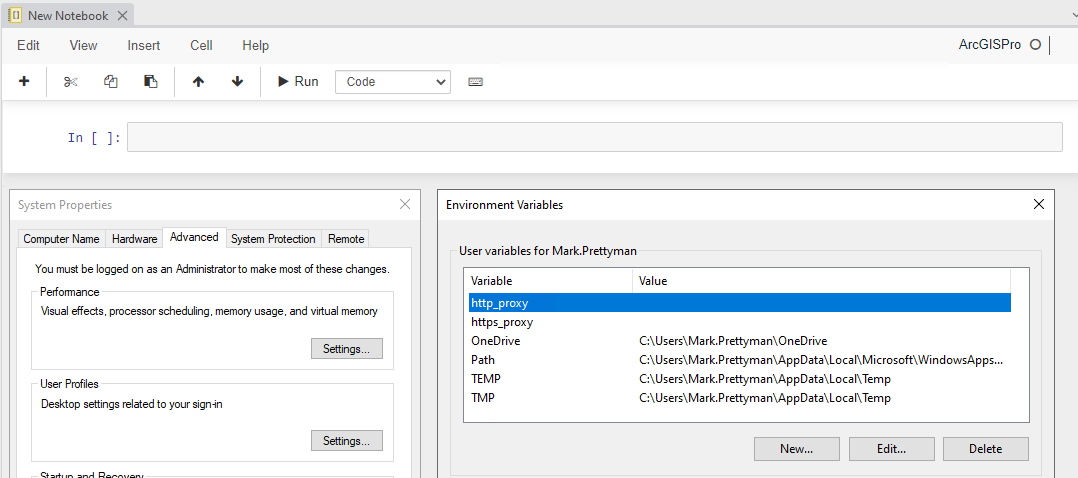Click the Performance Settings button
1078x478 pixels.
point(346,349)
